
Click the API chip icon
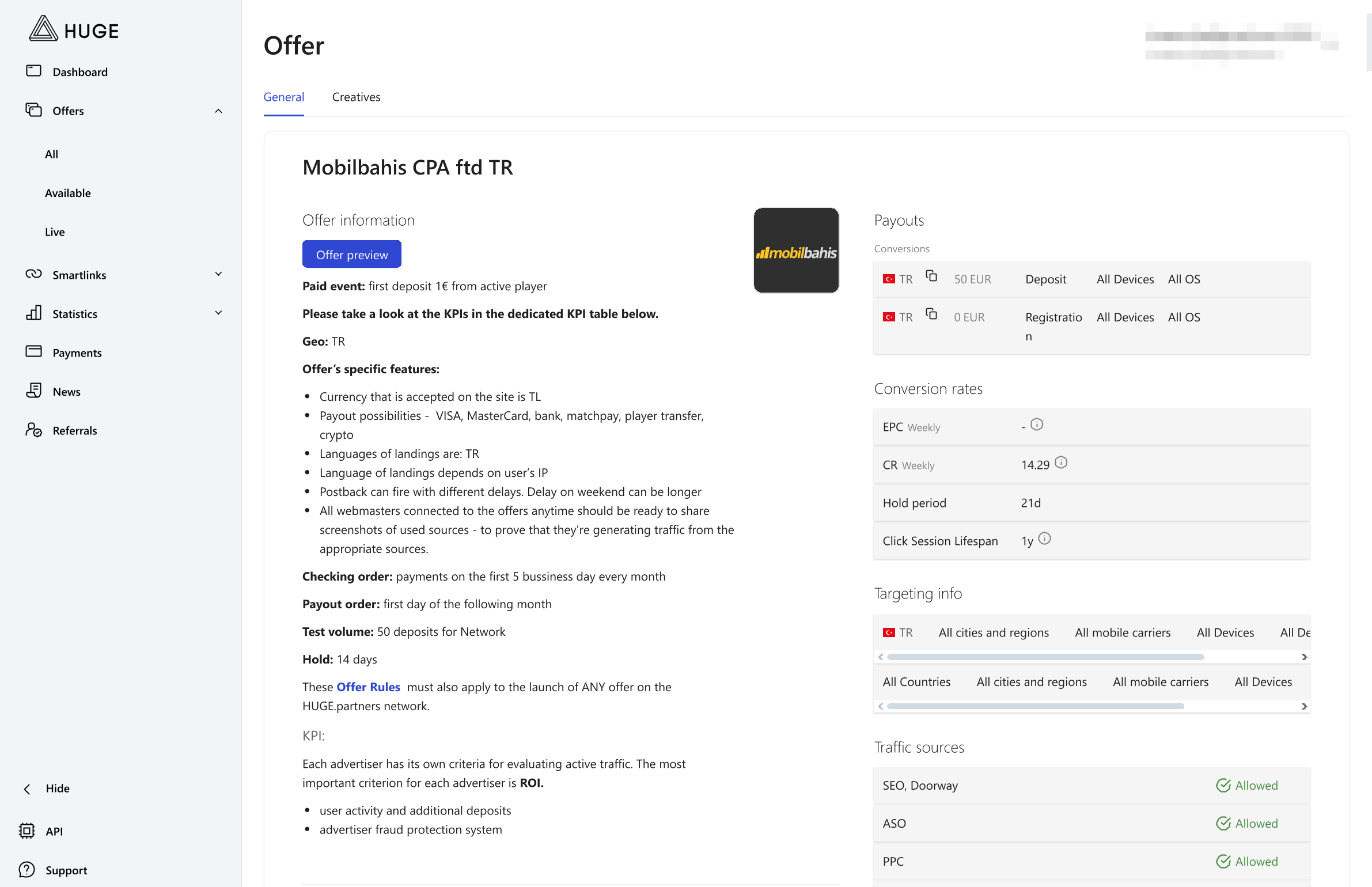click(27, 831)
